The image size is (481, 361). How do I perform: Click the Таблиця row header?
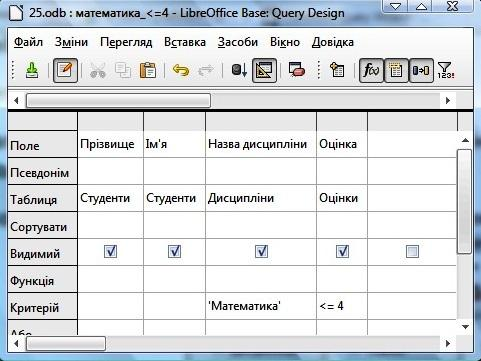pos(43,199)
